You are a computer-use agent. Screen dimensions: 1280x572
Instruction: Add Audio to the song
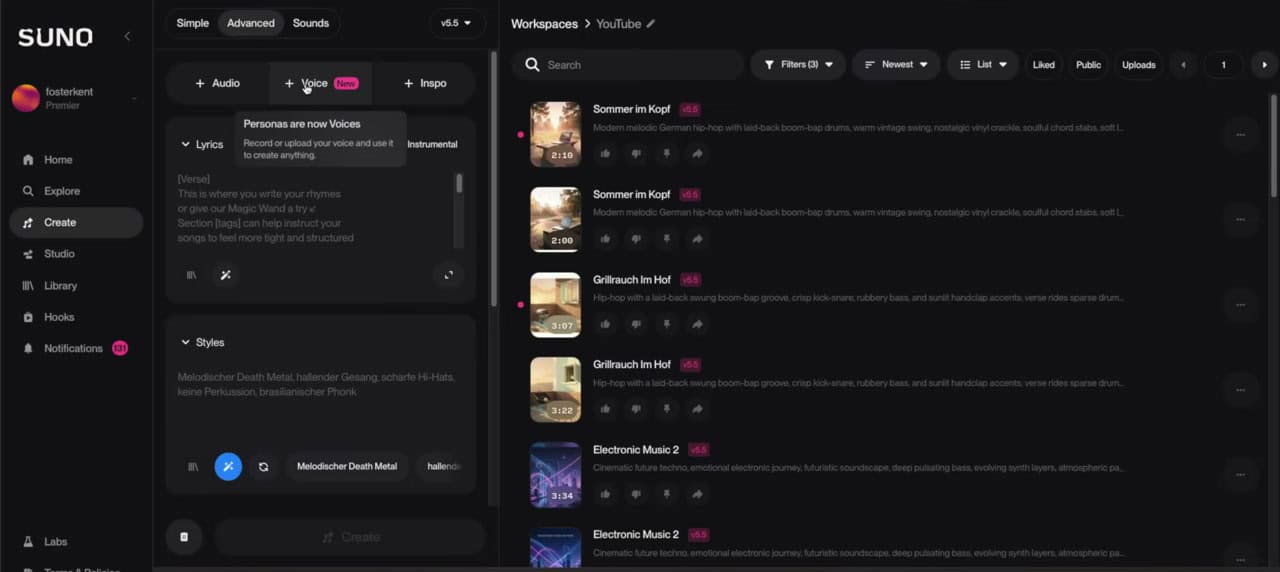(x=218, y=83)
